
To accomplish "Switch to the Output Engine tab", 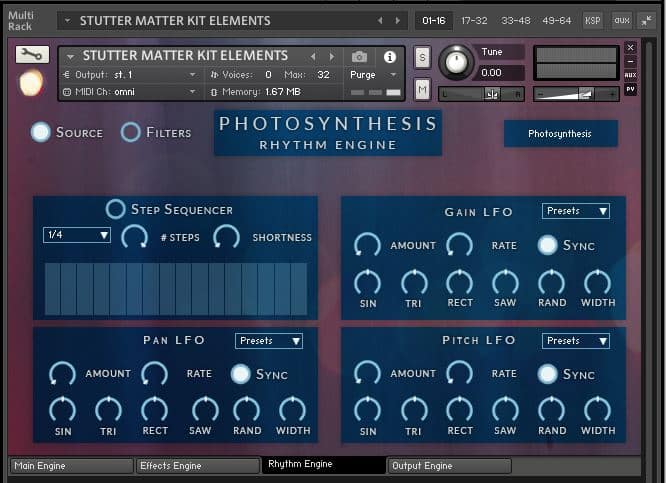I will pos(449,466).
